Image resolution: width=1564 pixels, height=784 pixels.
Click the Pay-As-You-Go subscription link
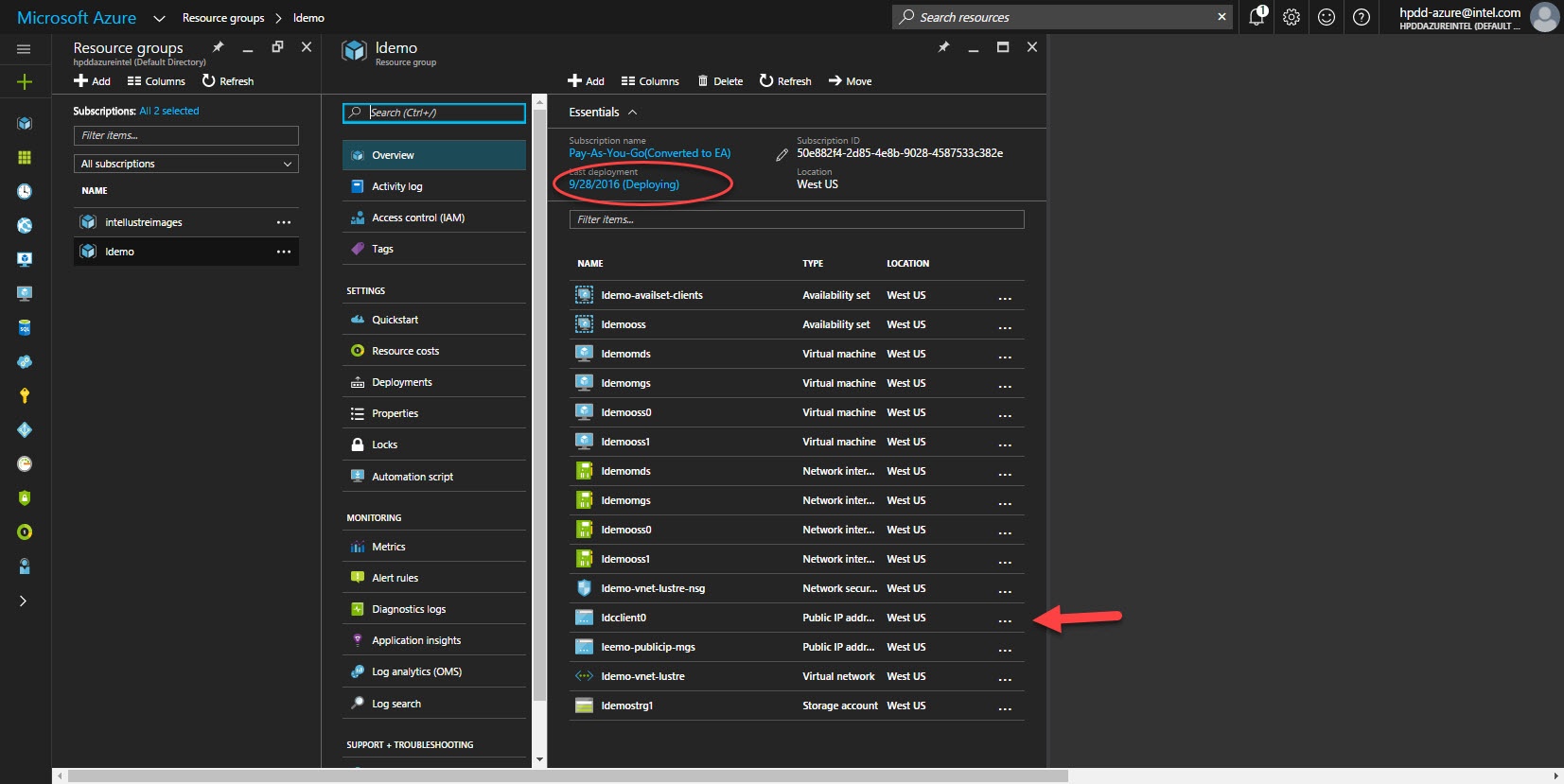(x=649, y=153)
